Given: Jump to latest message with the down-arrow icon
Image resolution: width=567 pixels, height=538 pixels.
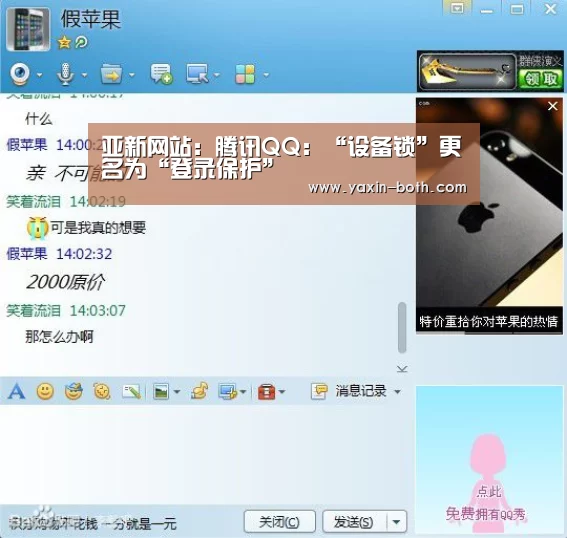Looking at the screenshot, I should coord(402,368).
